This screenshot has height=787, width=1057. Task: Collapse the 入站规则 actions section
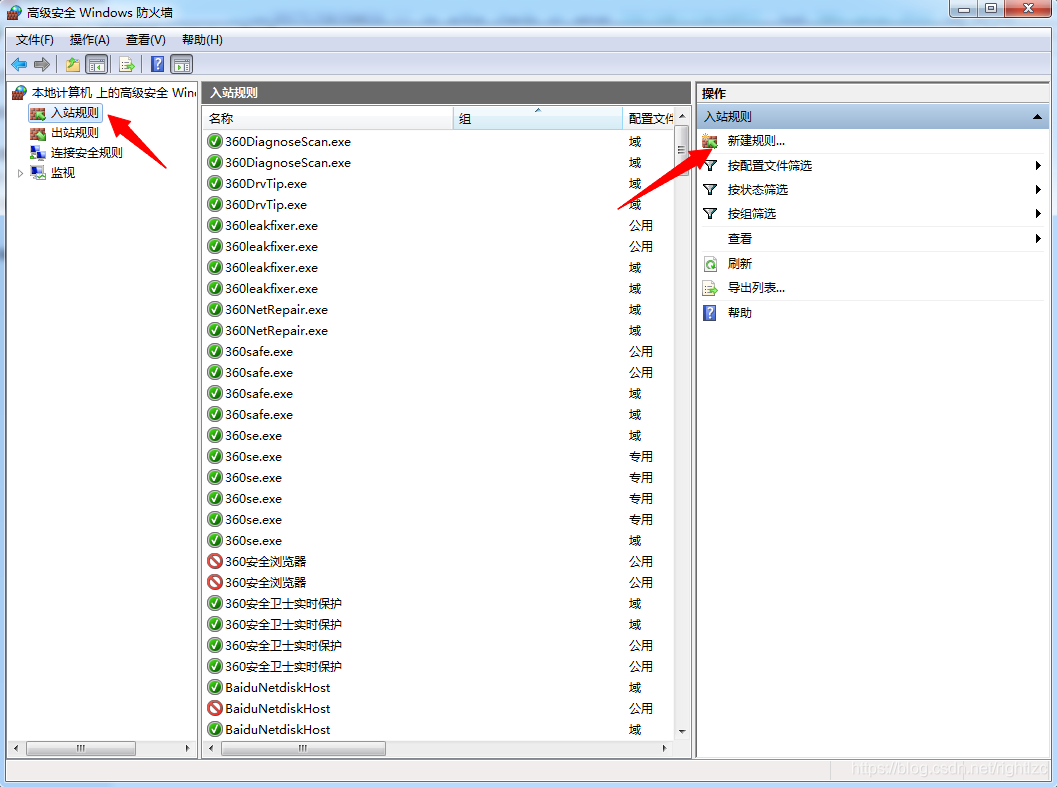click(1037, 117)
